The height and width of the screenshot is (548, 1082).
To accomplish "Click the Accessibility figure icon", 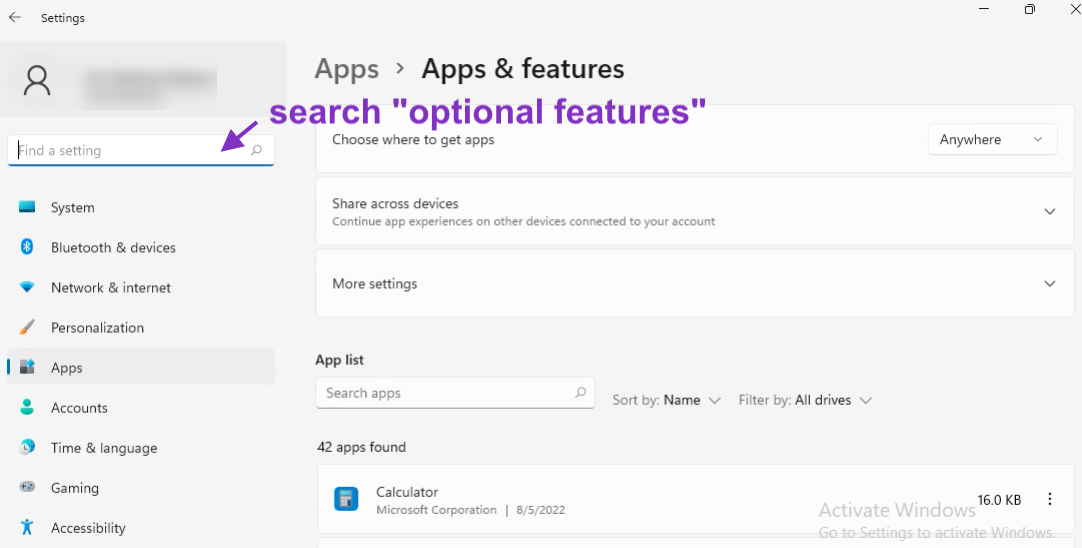I will tap(27, 527).
